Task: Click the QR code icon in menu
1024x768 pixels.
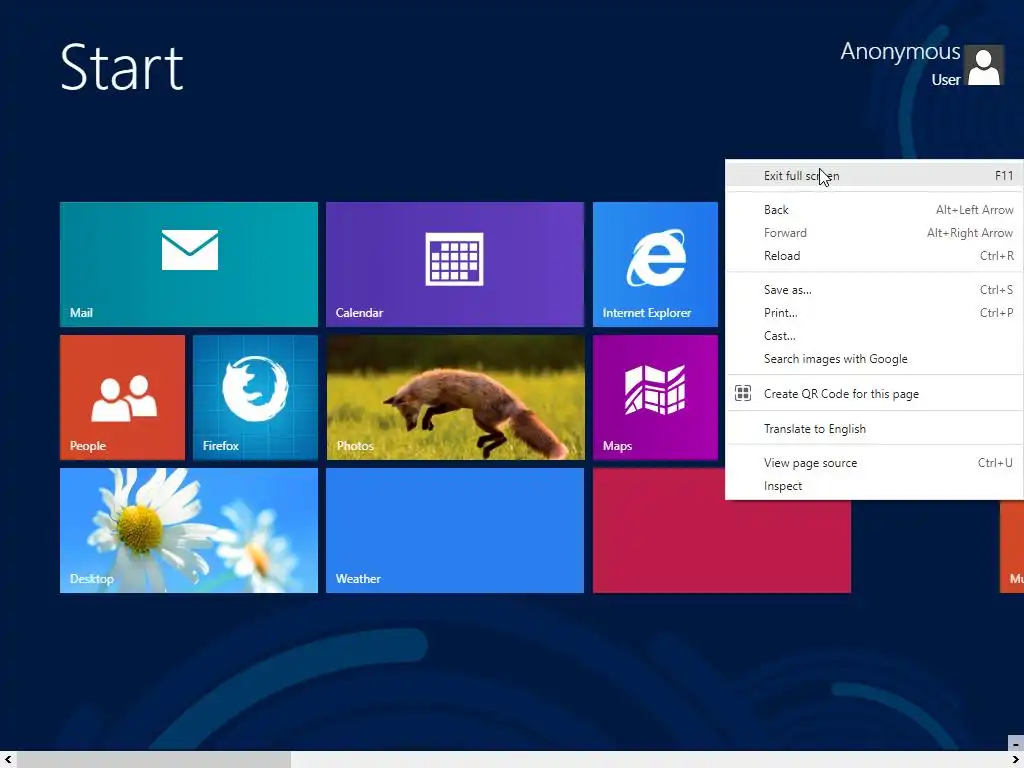Action: [743, 393]
